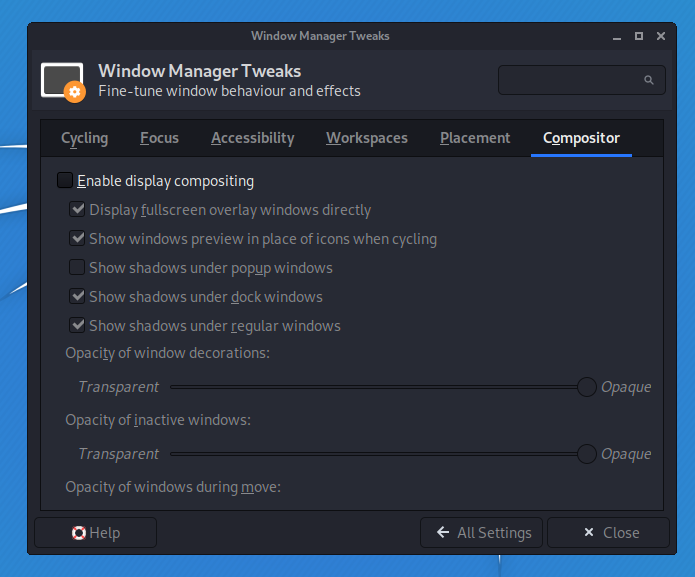
Task: Open the Focus tab
Action: pos(160,138)
